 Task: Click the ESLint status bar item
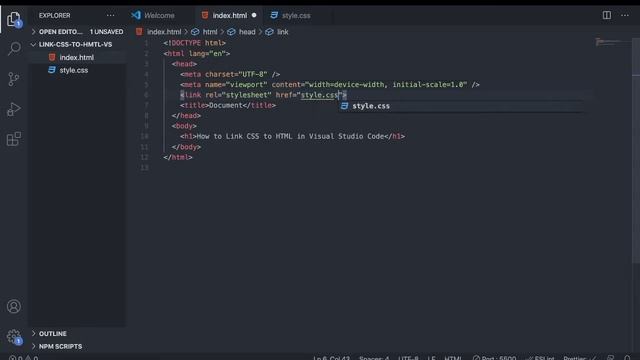click(x=540, y=358)
